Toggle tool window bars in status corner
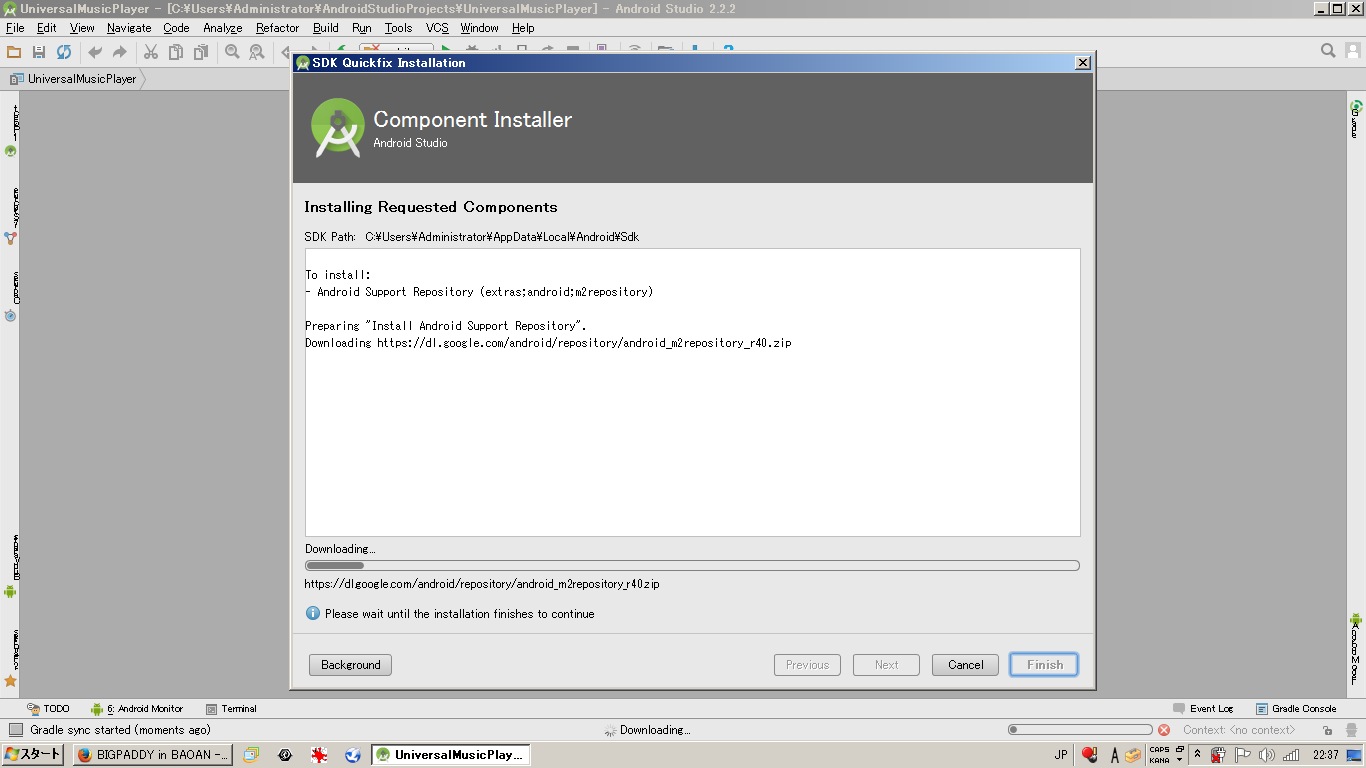Screen dimensions: 1366x768 pos(15,730)
